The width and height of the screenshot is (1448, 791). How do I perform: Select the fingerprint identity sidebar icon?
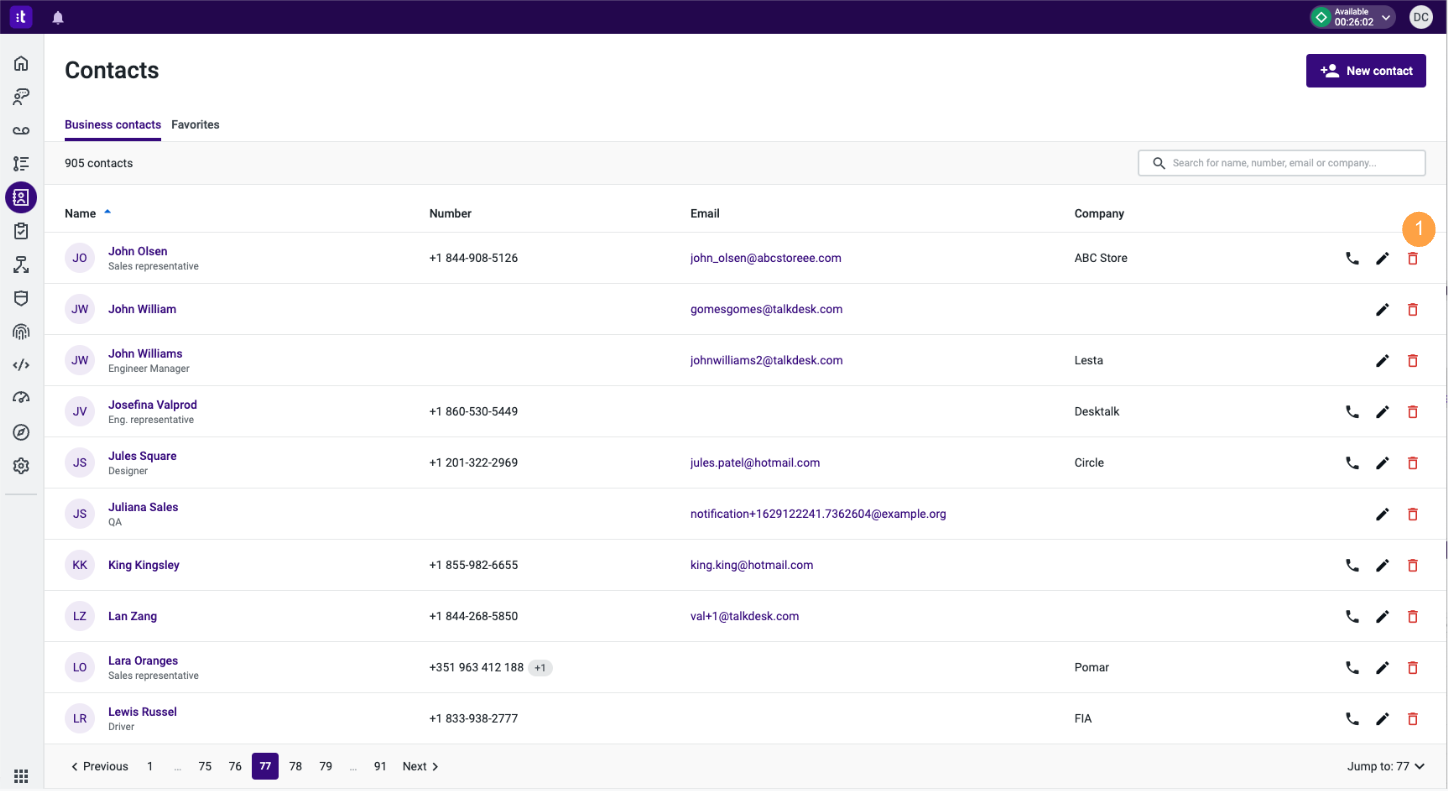pyautogui.click(x=21, y=331)
